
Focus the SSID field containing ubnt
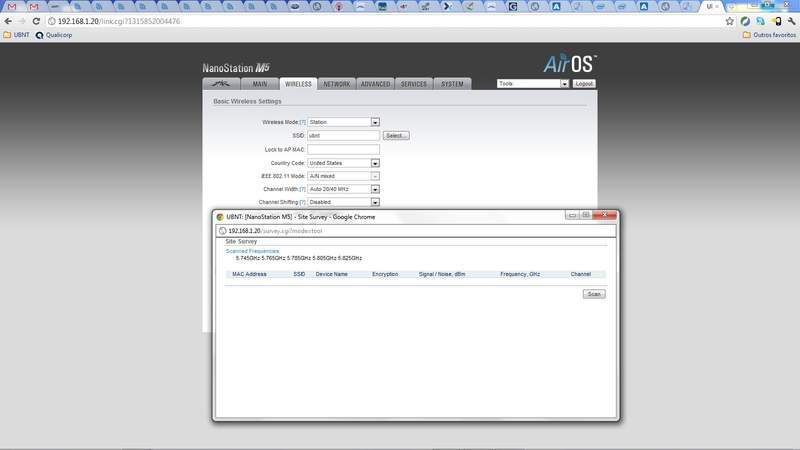pyautogui.click(x=343, y=136)
